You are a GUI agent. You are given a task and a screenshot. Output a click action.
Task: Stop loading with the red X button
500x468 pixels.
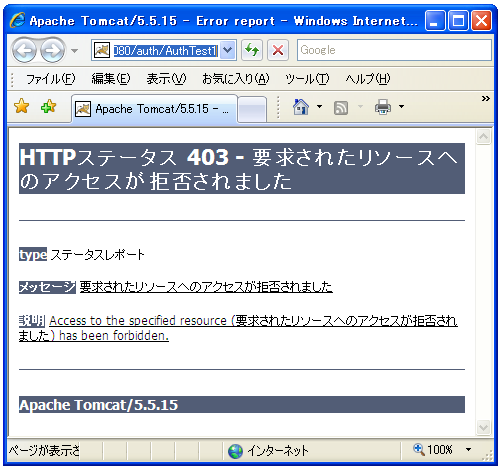[x=278, y=50]
